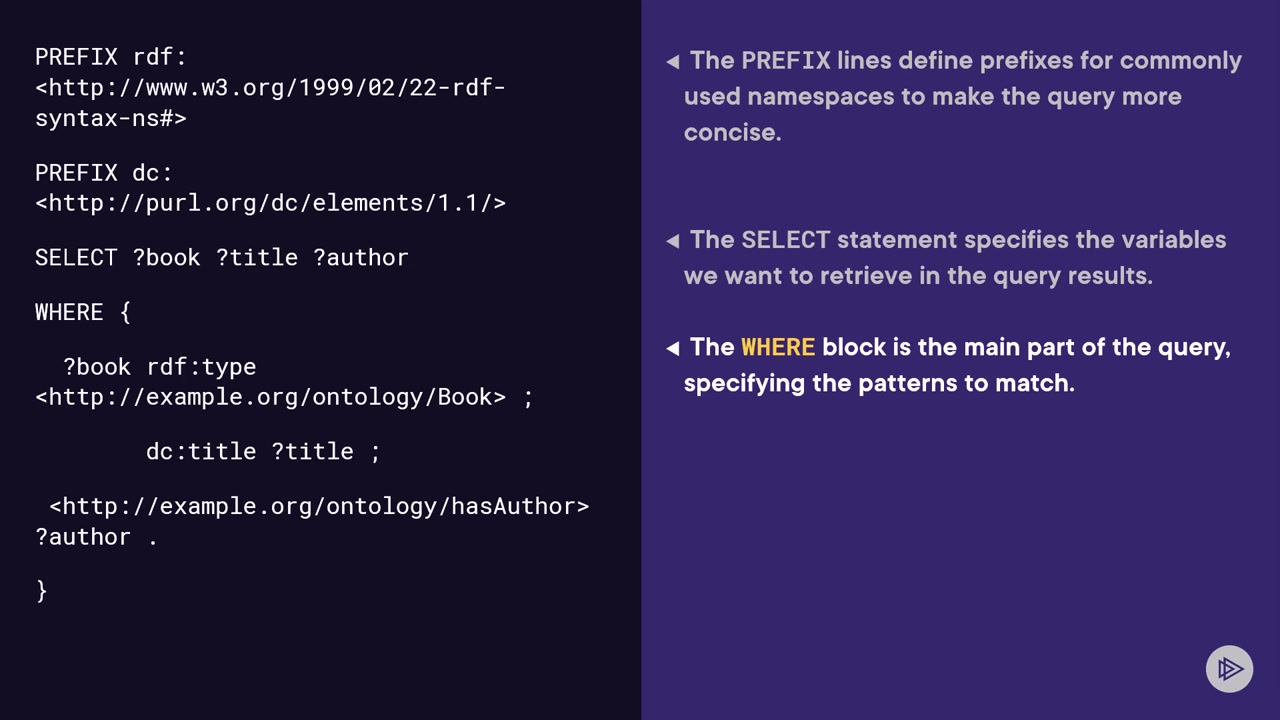Click the purl.org dc elements URL
The image size is (1280, 720).
[270, 203]
